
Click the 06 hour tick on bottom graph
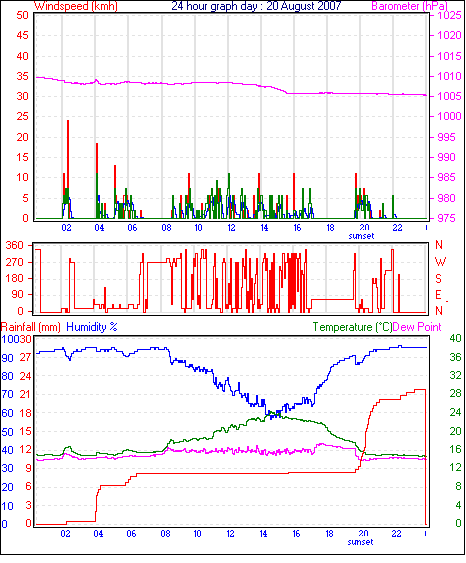pyautogui.click(x=131, y=534)
